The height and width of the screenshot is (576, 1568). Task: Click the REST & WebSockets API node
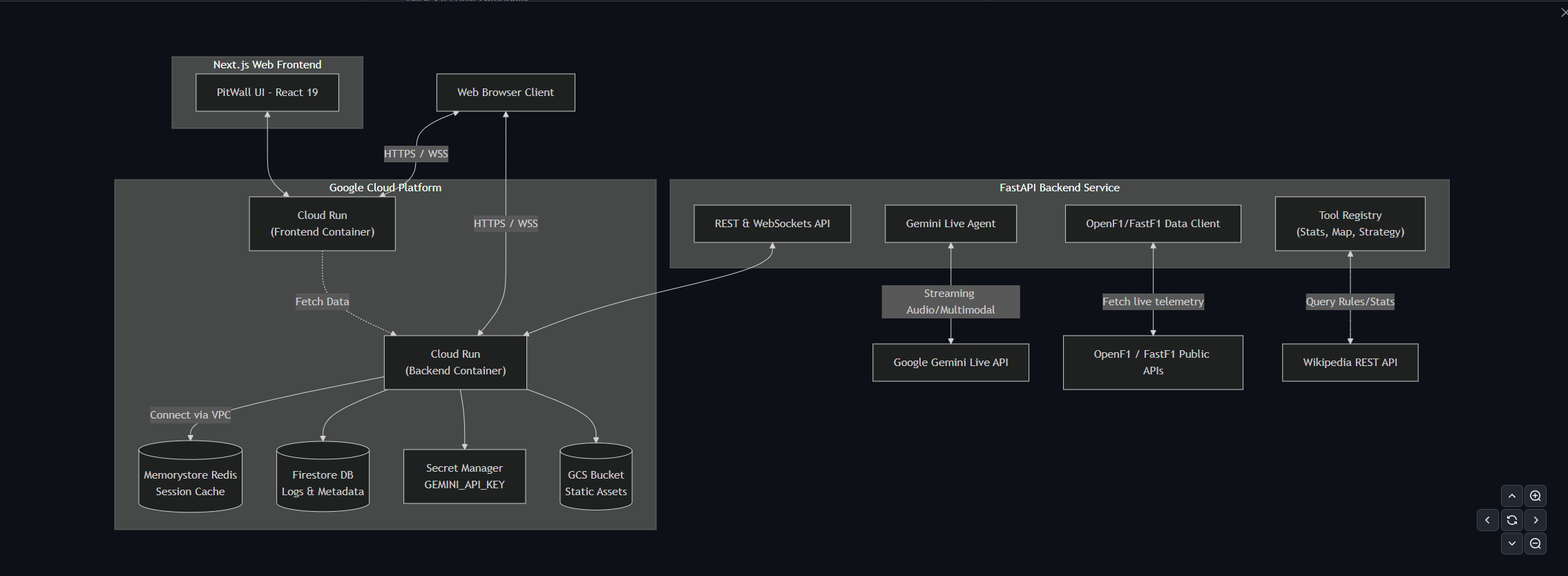click(x=772, y=224)
